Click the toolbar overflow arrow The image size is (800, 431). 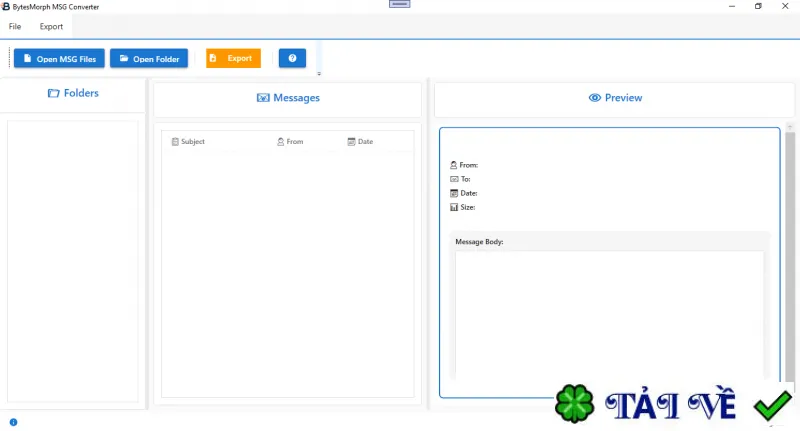tap(319, 73)
